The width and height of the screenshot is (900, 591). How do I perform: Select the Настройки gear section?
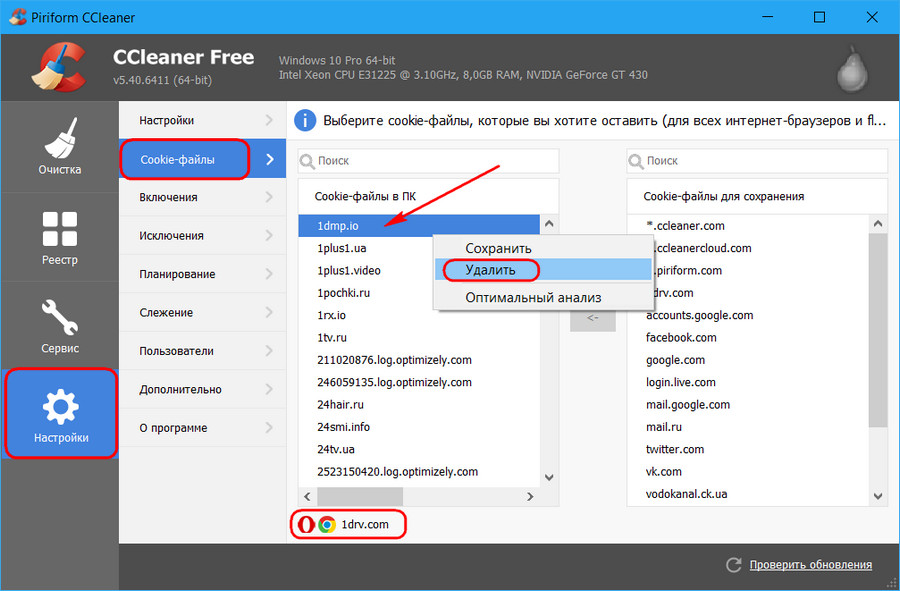coord(59,414)
